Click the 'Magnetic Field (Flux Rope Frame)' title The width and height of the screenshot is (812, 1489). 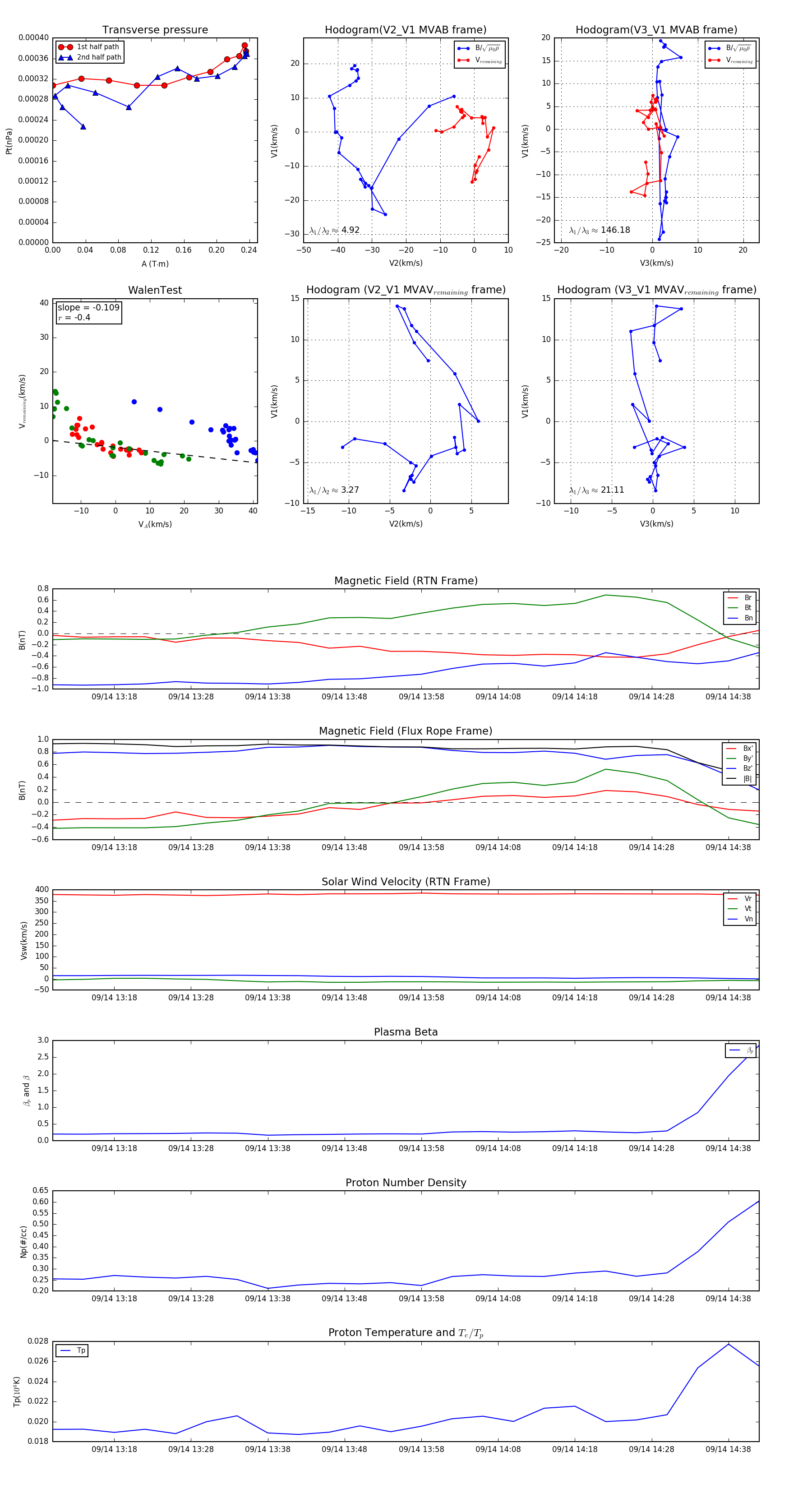pyautogui.click(x=406, y=731)
